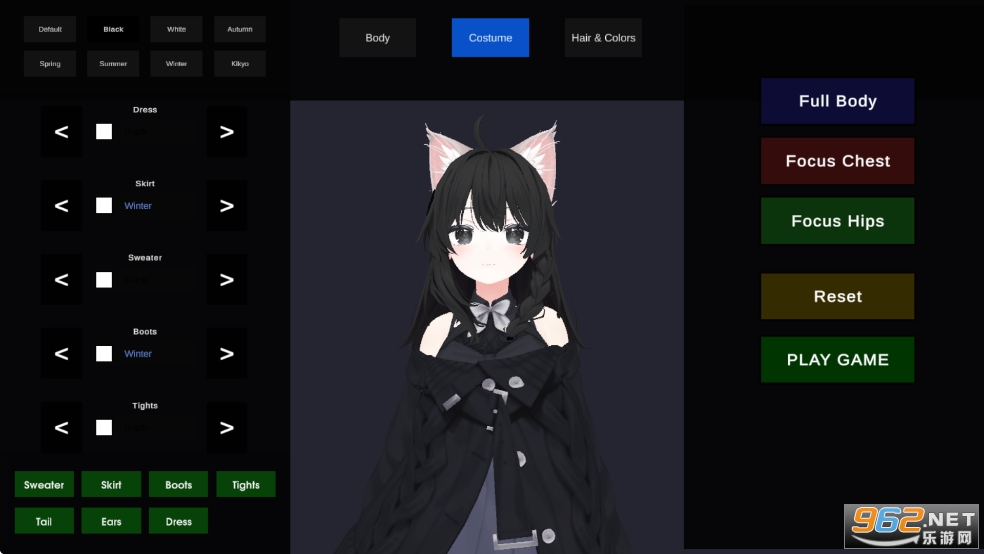This screenshot has width=984, height=554.
Task: Click the Focus Chest button
Action: tap(837, 161)
